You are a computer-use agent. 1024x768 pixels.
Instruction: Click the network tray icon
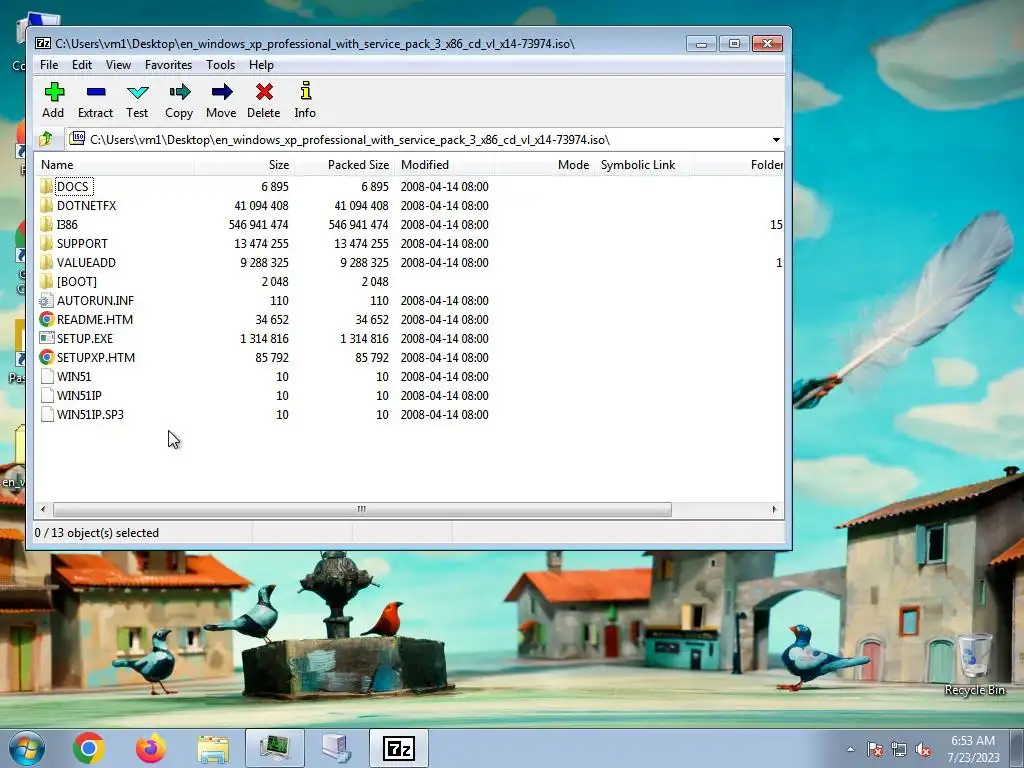tap(899, 750)
